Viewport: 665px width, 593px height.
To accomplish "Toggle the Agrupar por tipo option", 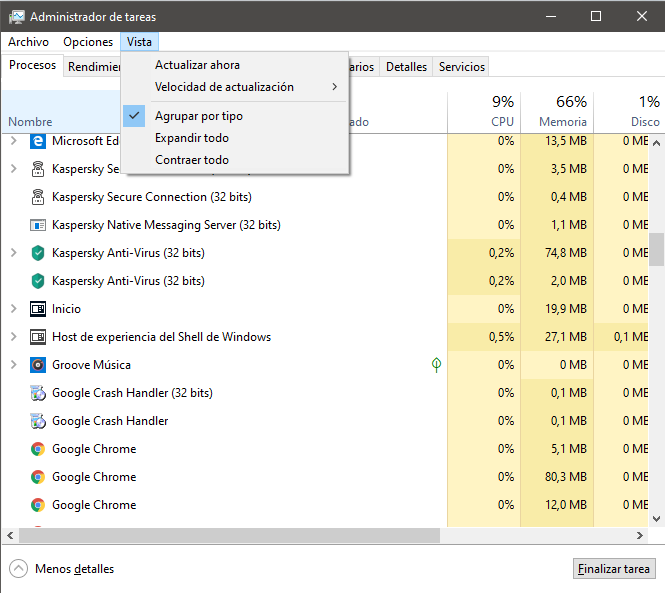I will tap(198, 116).
